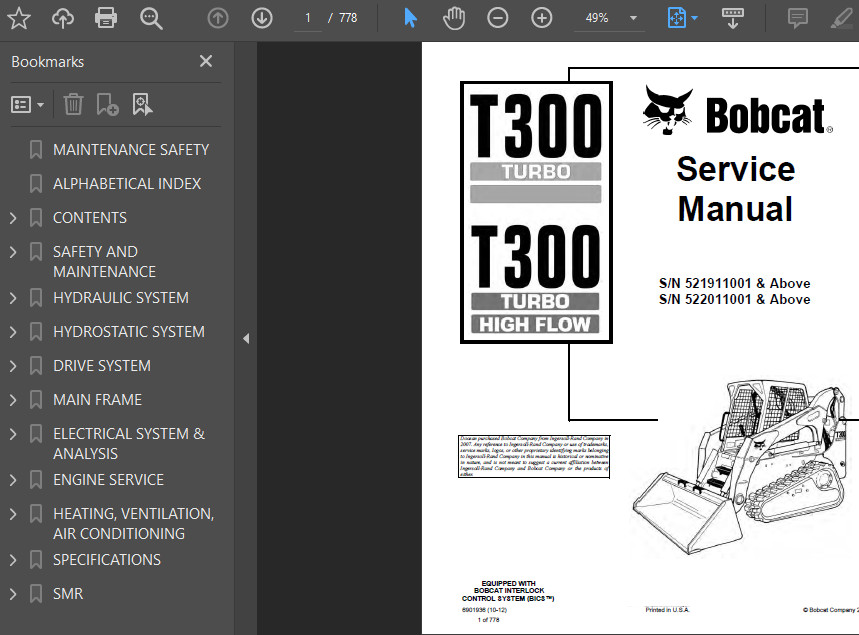Select SAFETY AND MAINTENANCE bookmark label
The width and height of the screenshot is (859, 635).
105,261
